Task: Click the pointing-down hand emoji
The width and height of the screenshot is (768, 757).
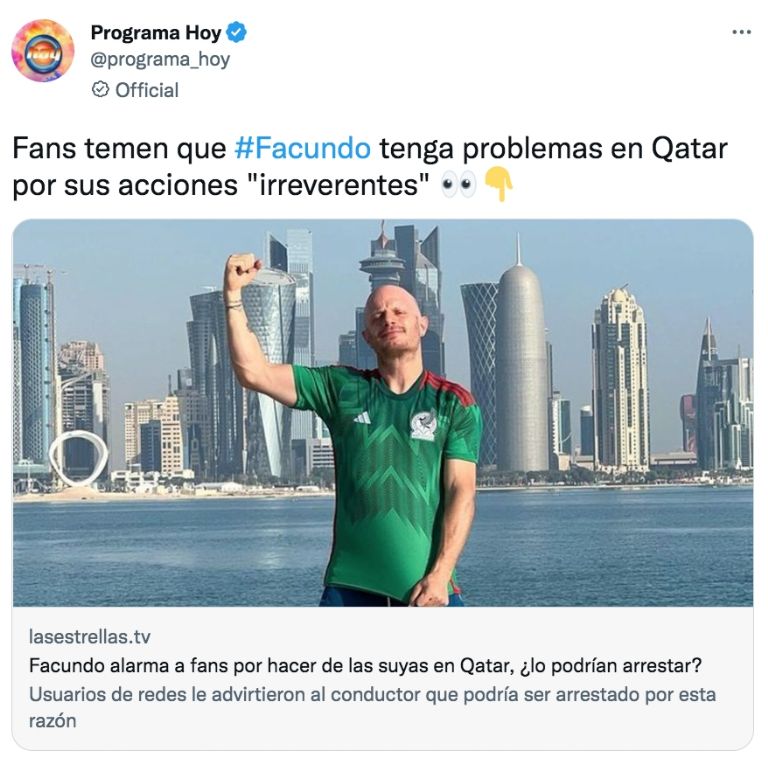Action: coord(498,184)
